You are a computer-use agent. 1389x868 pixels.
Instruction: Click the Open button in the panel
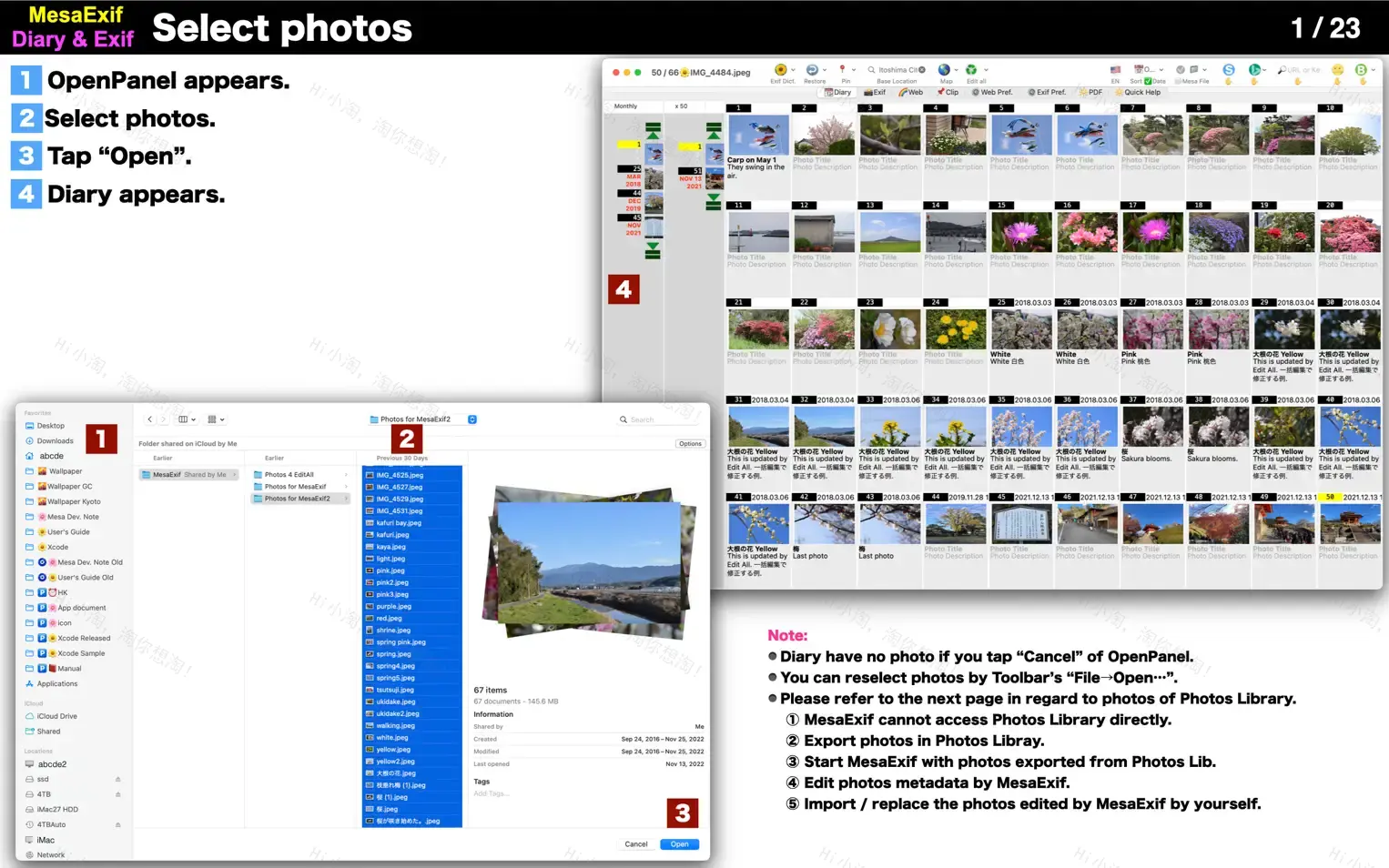679,843
